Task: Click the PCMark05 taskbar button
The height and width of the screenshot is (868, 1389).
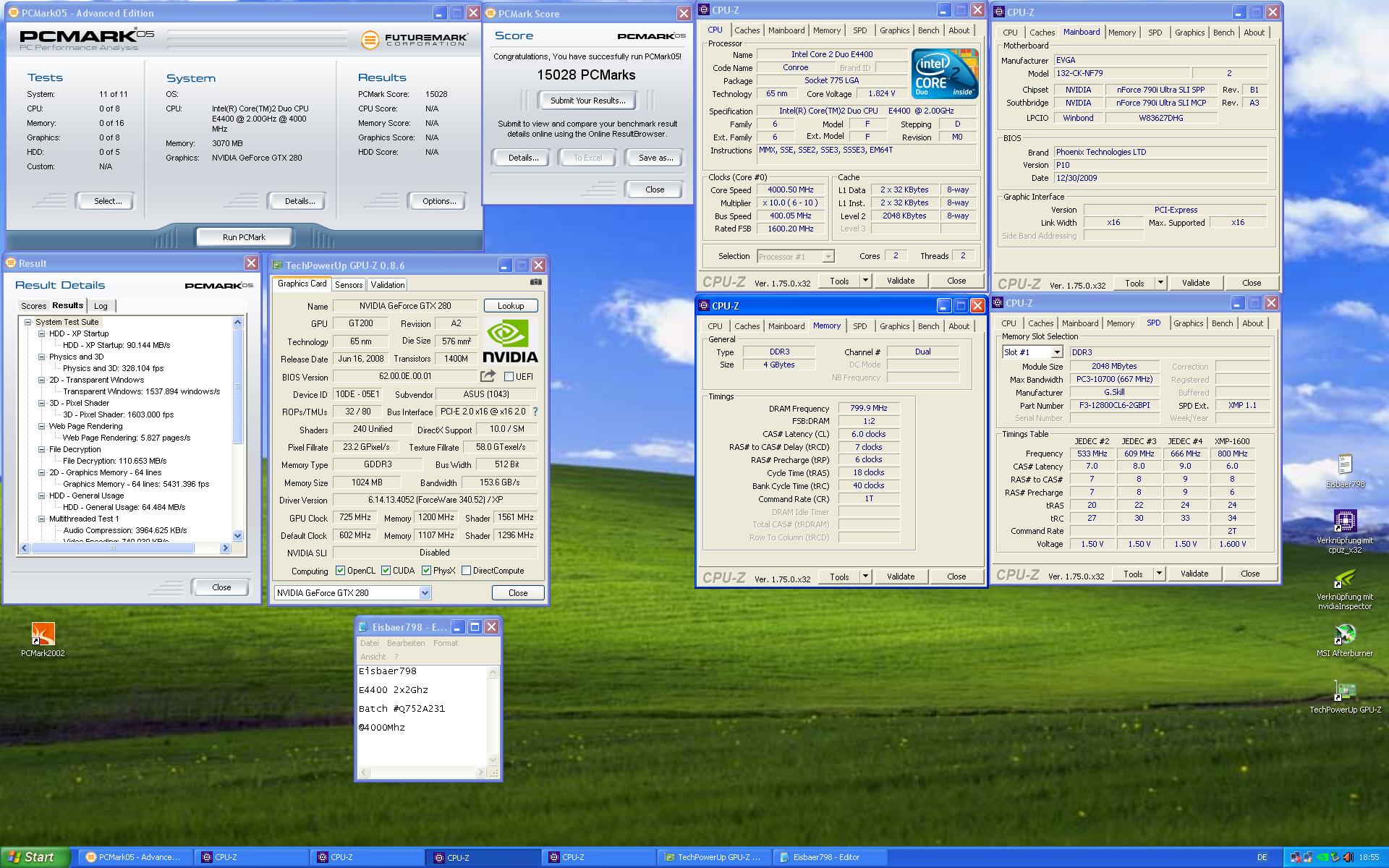Action: [x=135, y=857]
